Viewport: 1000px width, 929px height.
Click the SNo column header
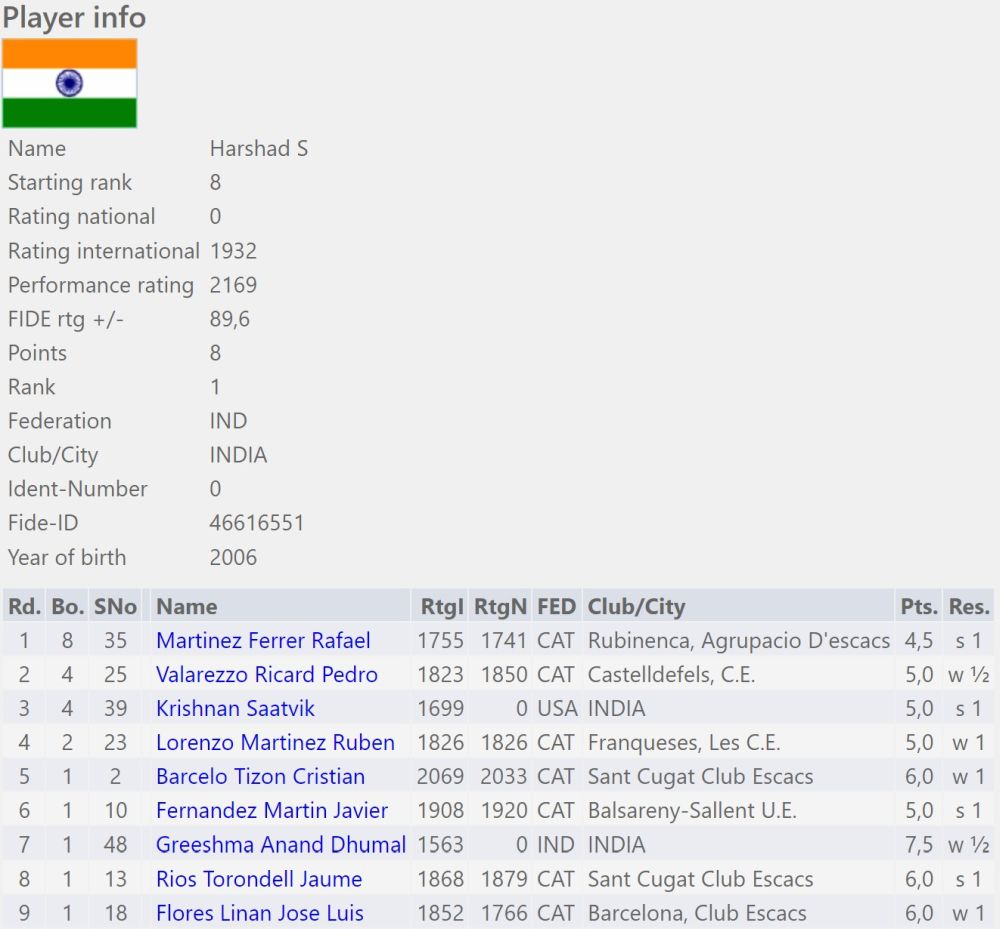pyautogui.click(x=115, y=607)
